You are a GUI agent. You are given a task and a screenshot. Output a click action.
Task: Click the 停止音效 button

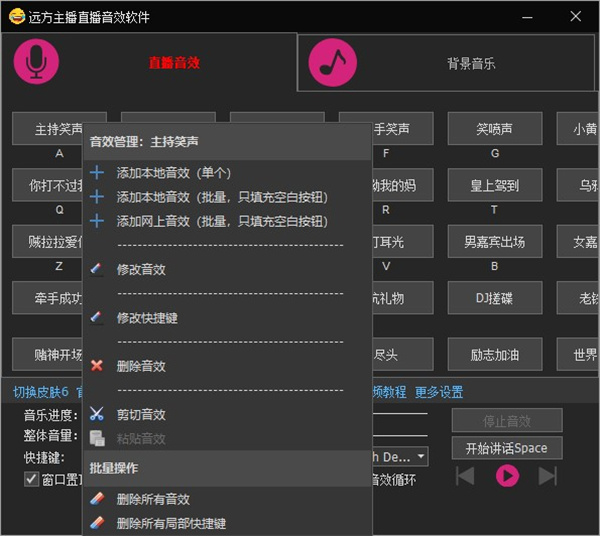pyautogui.click(x=507, y=420)
